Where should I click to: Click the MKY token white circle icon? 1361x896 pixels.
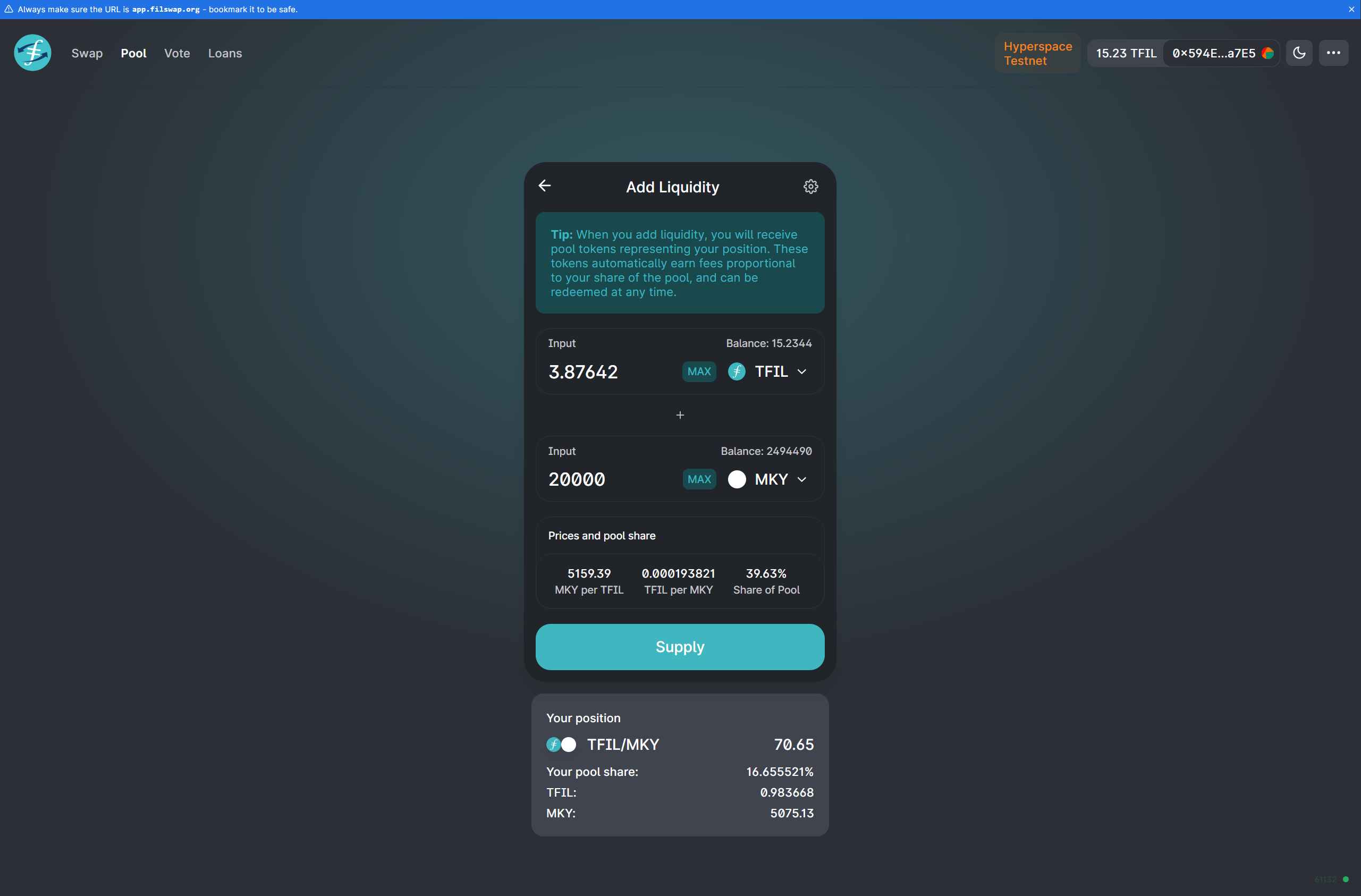737,479
